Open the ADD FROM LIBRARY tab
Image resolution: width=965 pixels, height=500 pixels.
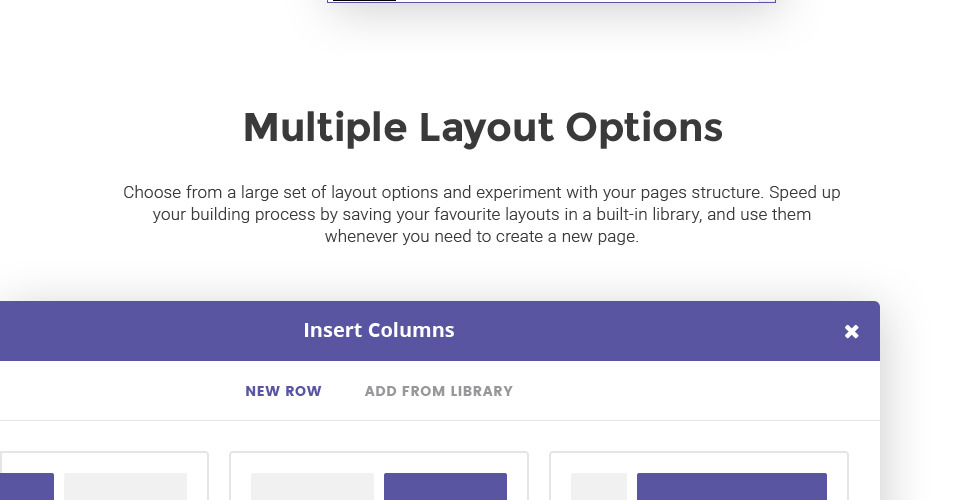click(438, 391)
